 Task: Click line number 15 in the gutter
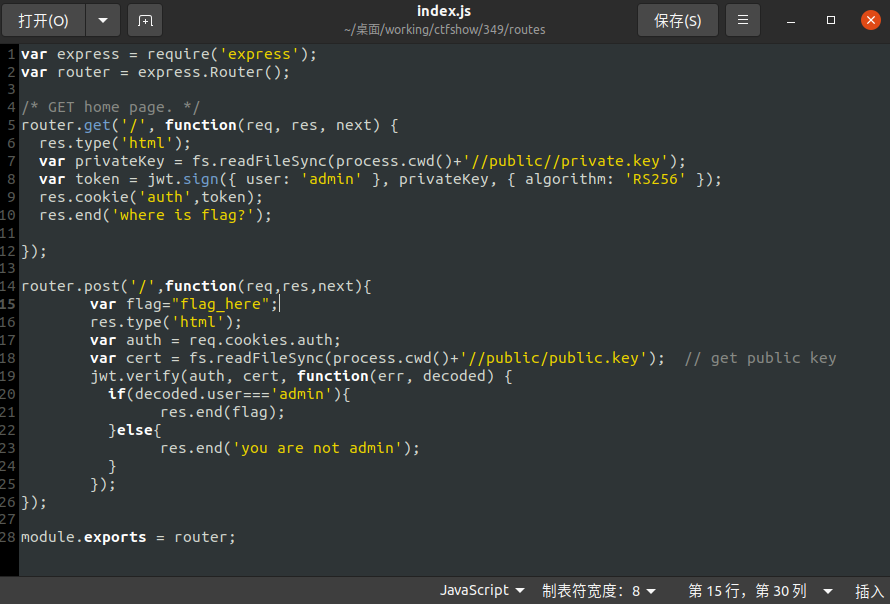tap(8, 304)
